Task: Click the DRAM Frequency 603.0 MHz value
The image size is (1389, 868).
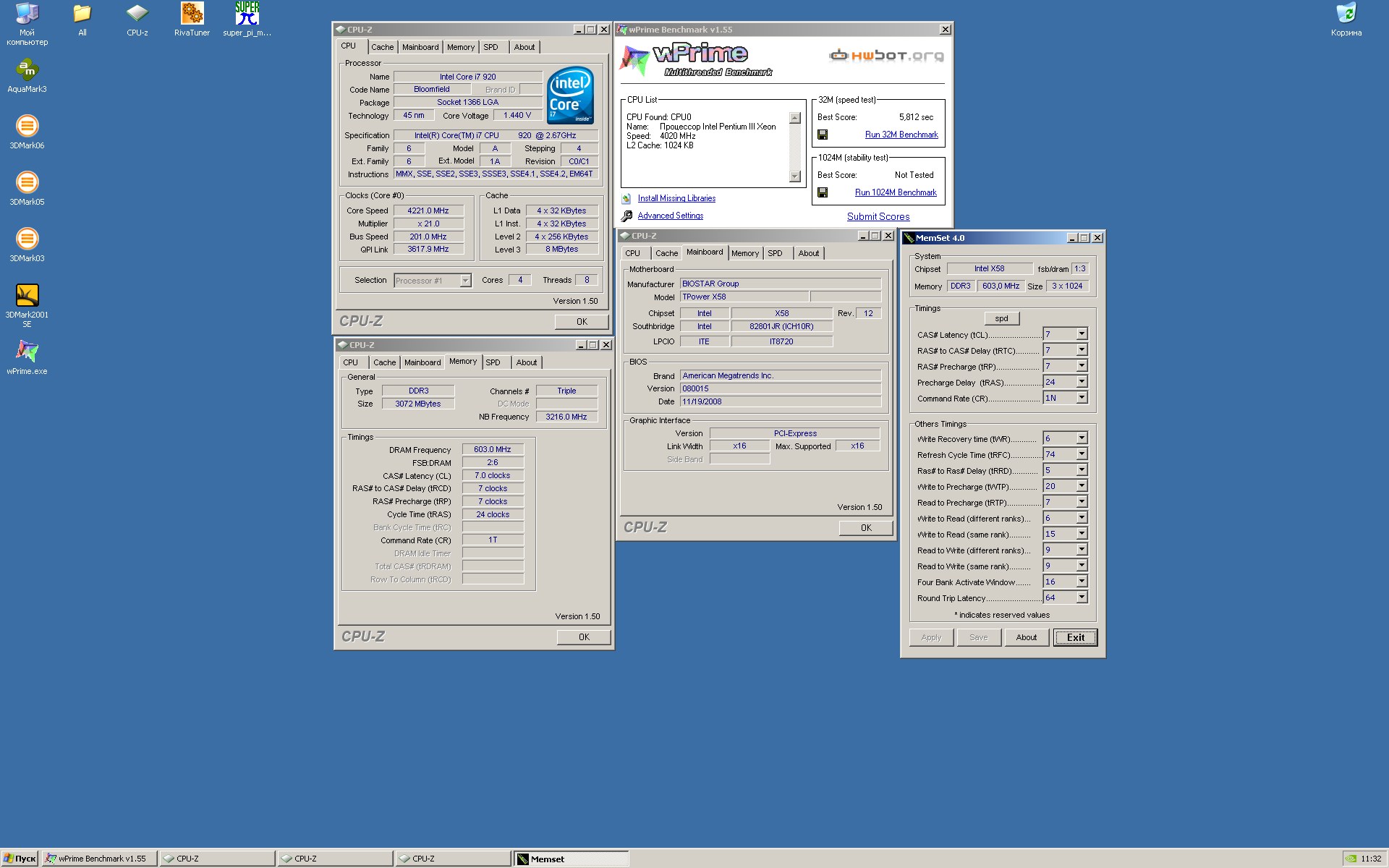Action: click(493, 449)
